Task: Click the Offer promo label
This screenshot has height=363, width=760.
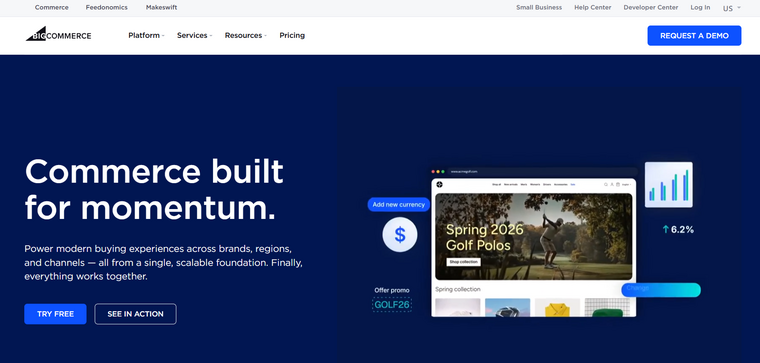Action: tap(392, 290)
